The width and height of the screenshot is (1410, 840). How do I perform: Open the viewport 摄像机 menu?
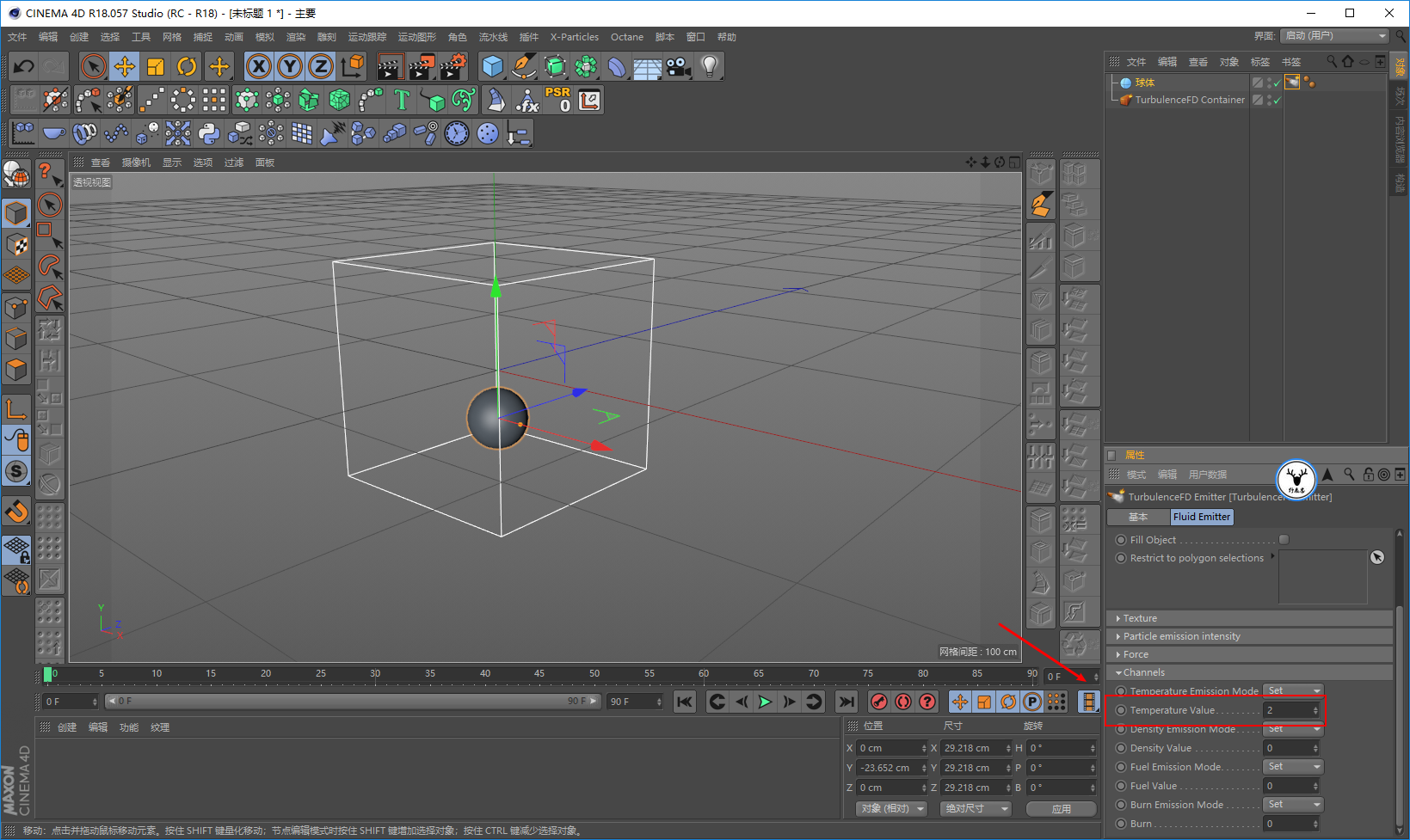tap(136, 162)
